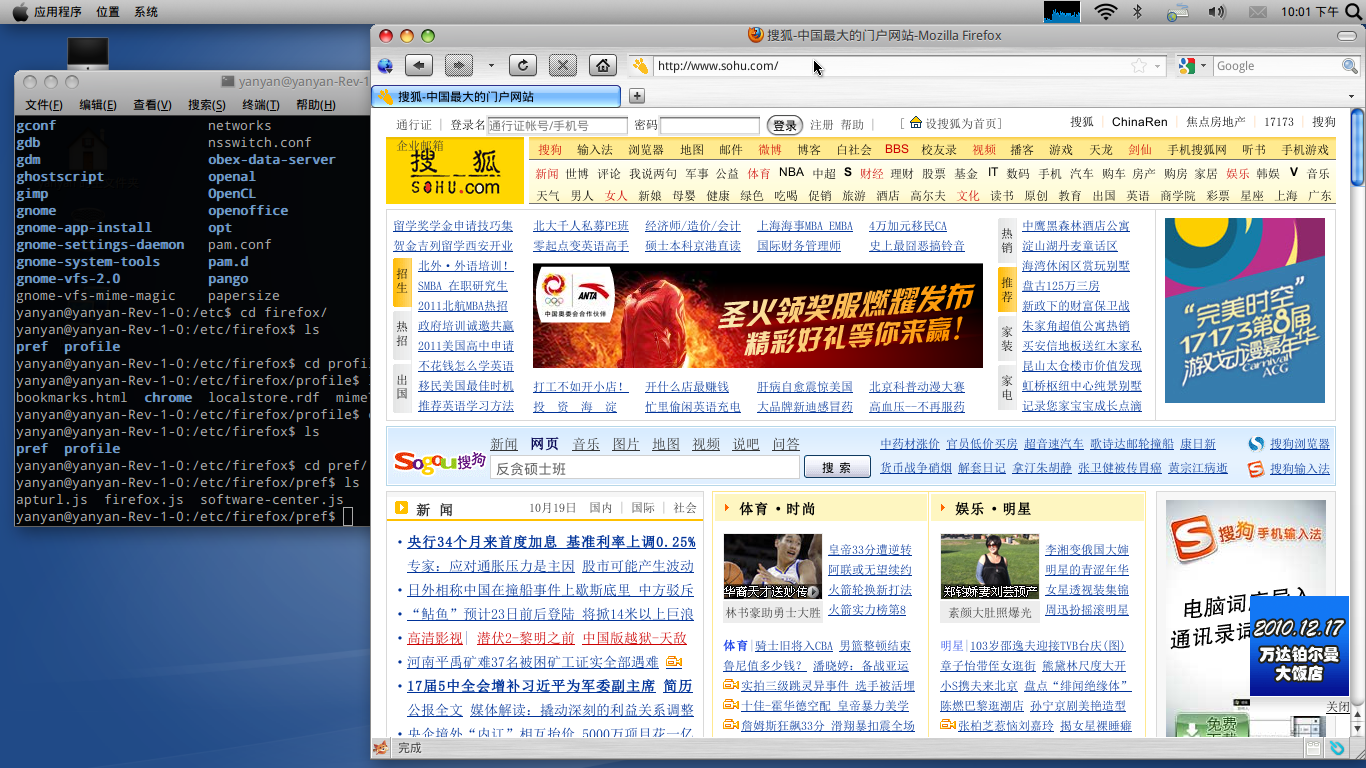The image size is (1366, 768).
Task: Open the system monitor graph applet
Action: coord(1062,11)
